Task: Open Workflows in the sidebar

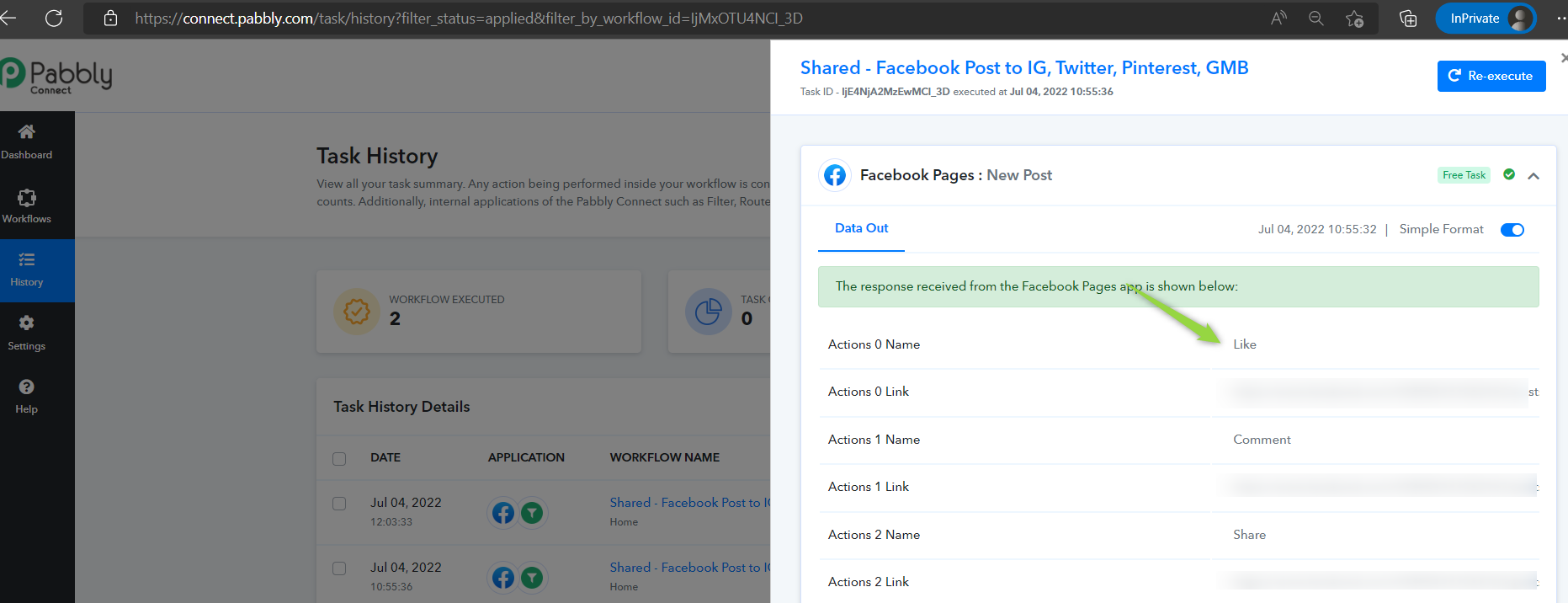Action: pos(27,206)
